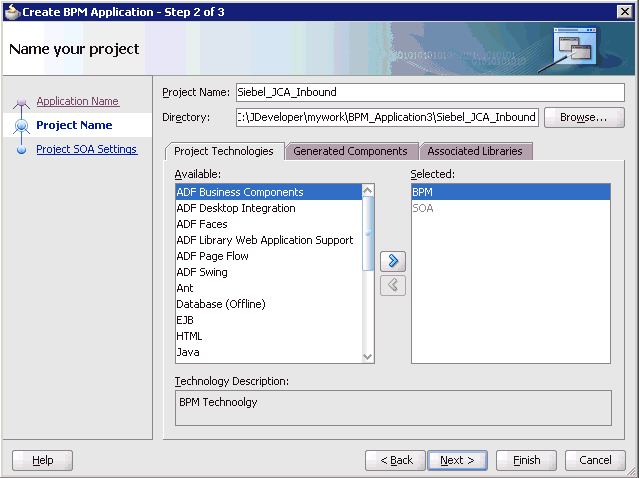Click the JDeveloper title bar icon

[x=11, y=12]
